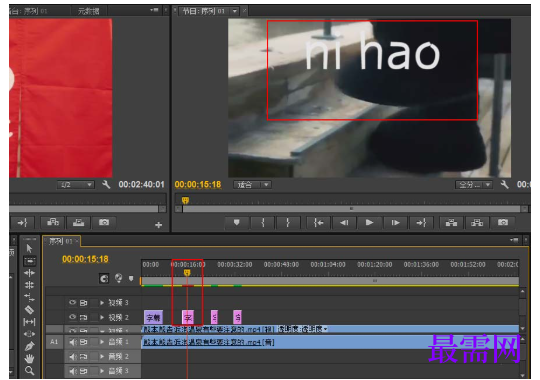540x380 pixels.
Task: Play the sequence in program monitor
Action: tap(369, 223)
